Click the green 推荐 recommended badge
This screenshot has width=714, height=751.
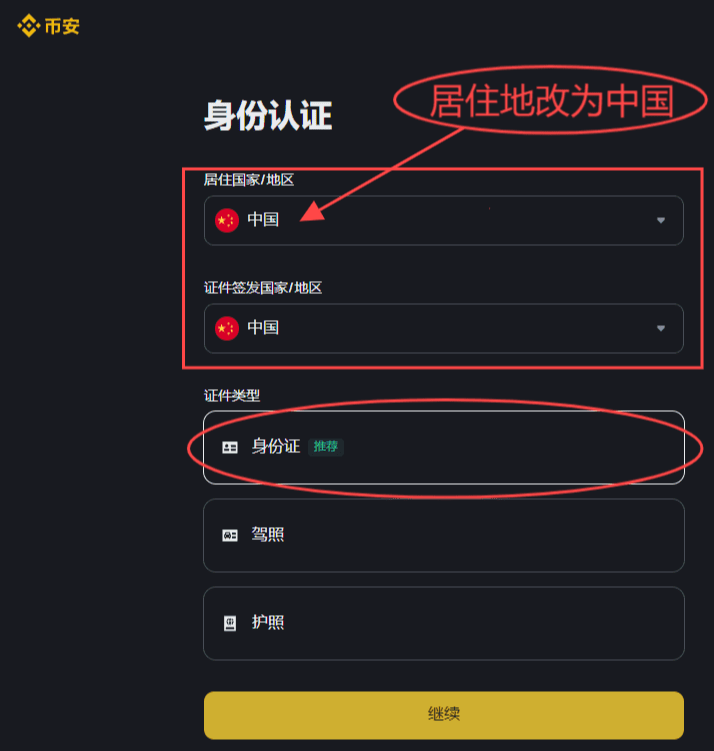tap(326, 447)
